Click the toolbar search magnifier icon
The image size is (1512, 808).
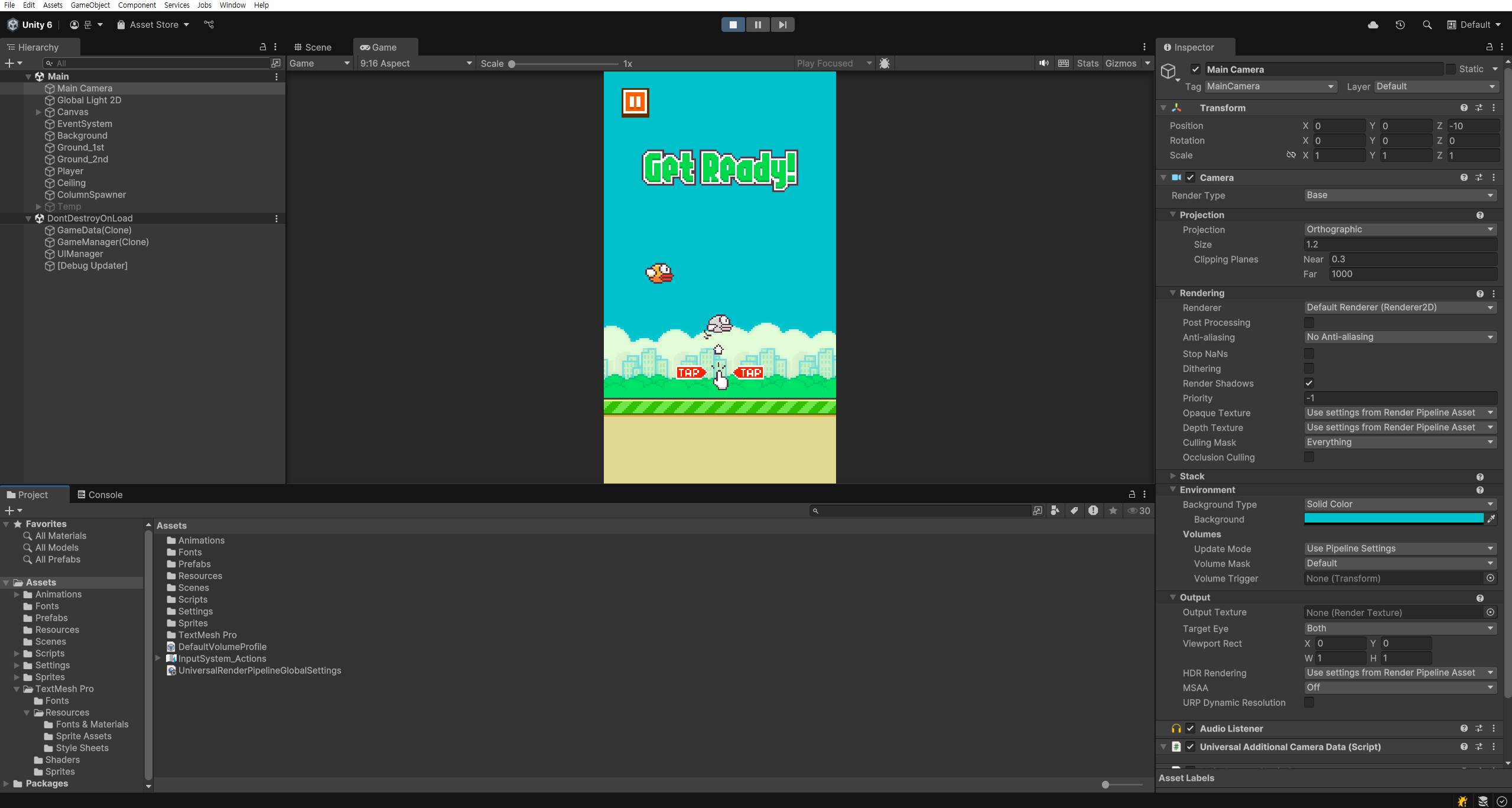pos(1427,25)
